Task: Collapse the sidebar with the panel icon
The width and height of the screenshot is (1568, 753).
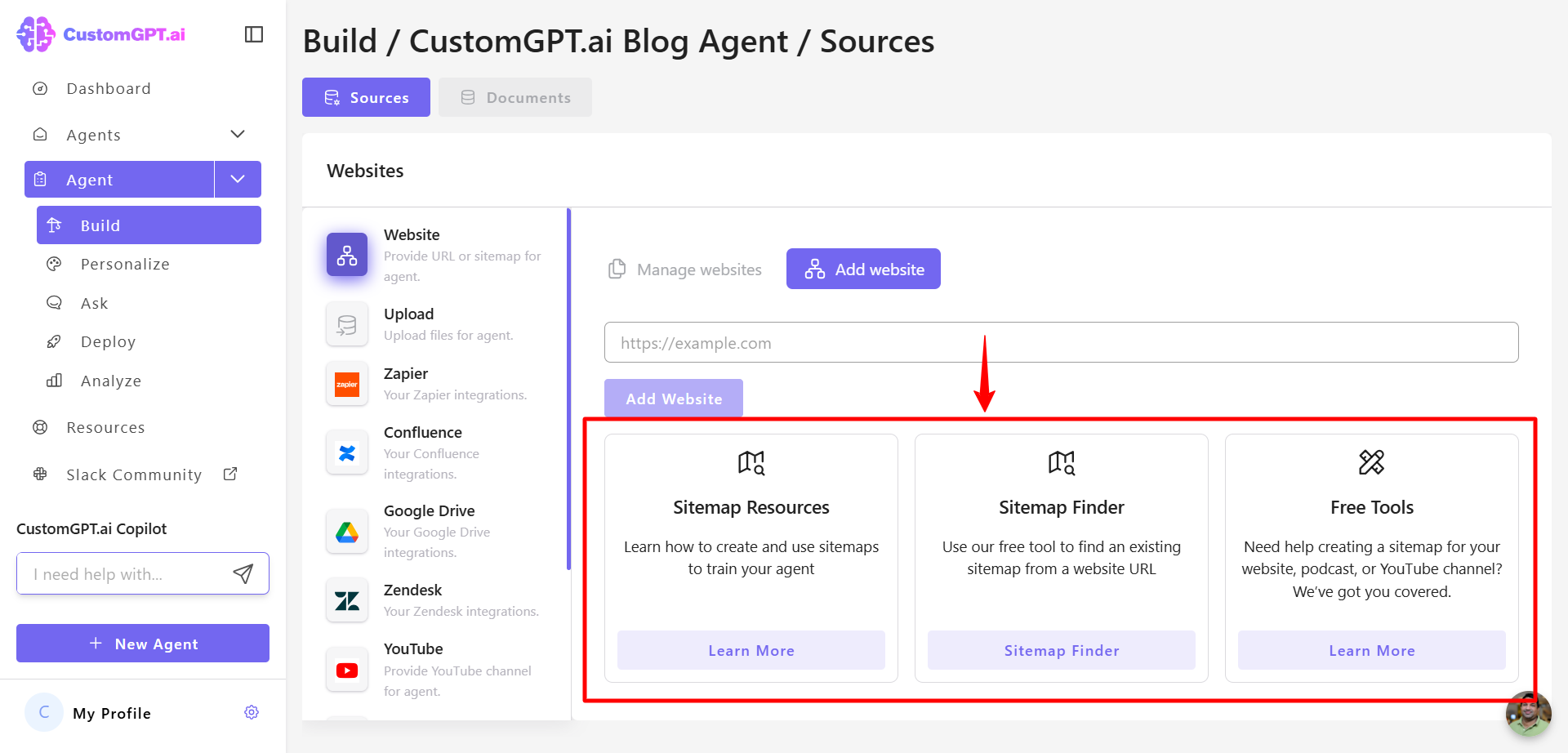Action: (254, 34)
